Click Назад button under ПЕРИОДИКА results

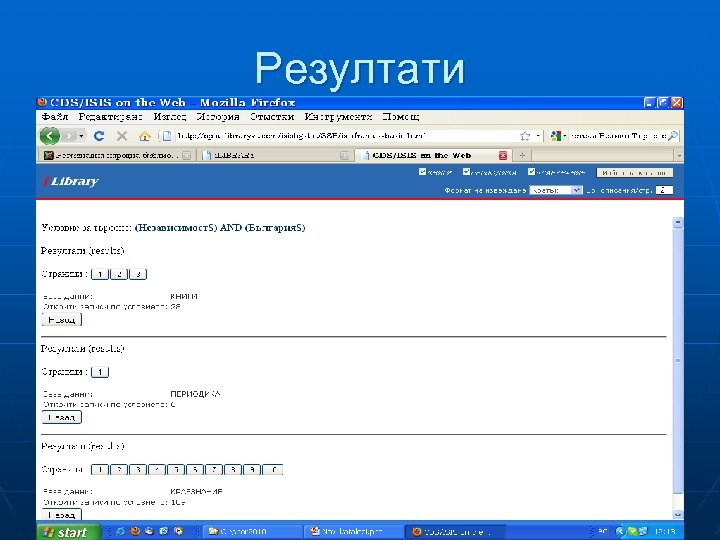(x=62, y=417)
